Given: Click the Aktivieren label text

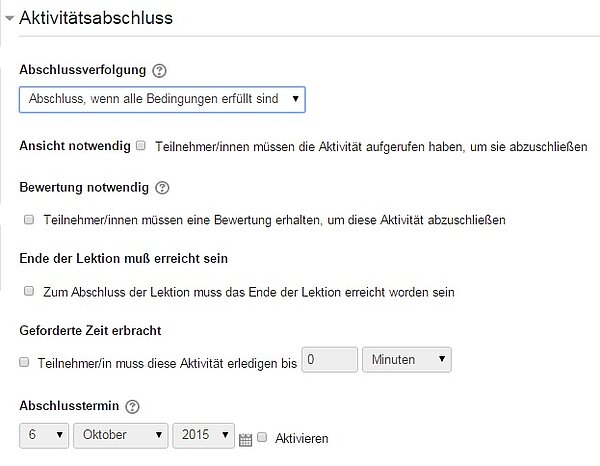Looking at the screenshot, I should [x=300, y=439].
